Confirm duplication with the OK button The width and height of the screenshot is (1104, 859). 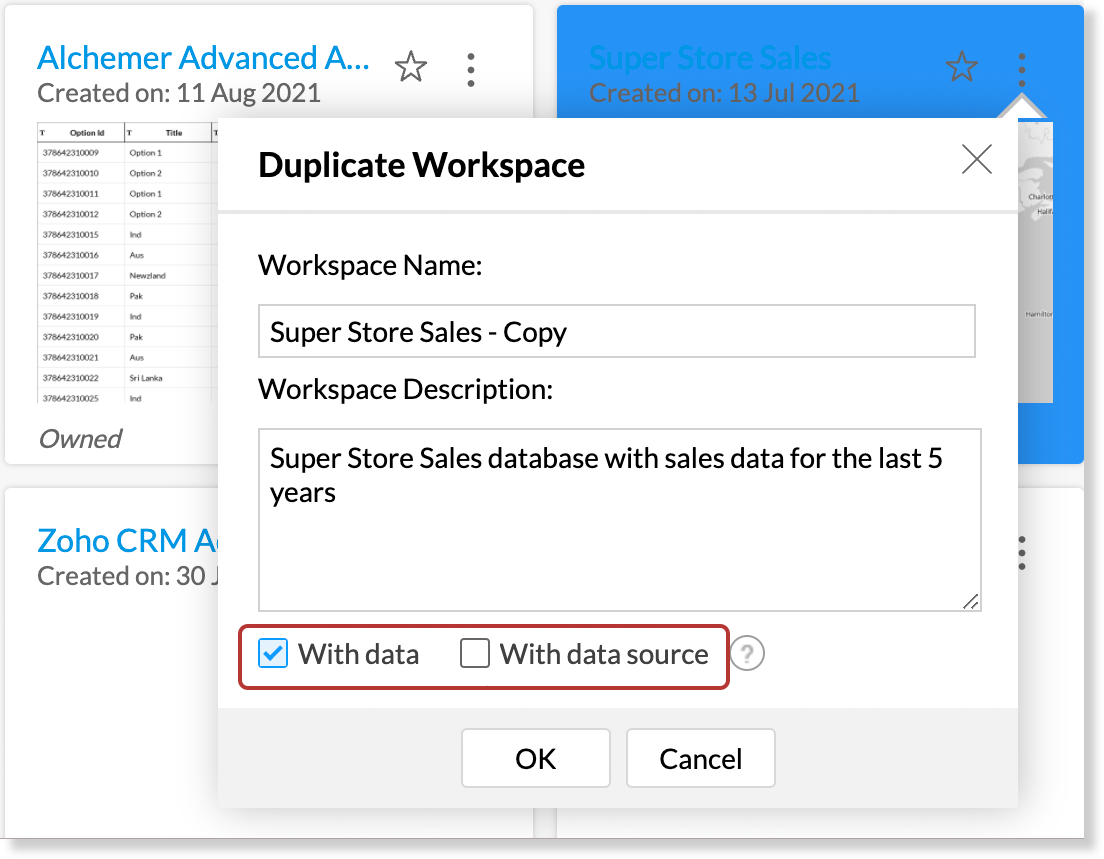536,758
